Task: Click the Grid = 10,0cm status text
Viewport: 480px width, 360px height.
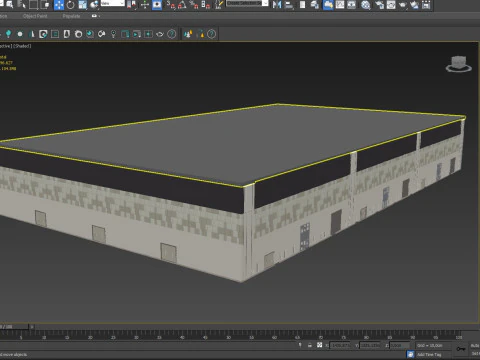Action: [x=430, y=346]
